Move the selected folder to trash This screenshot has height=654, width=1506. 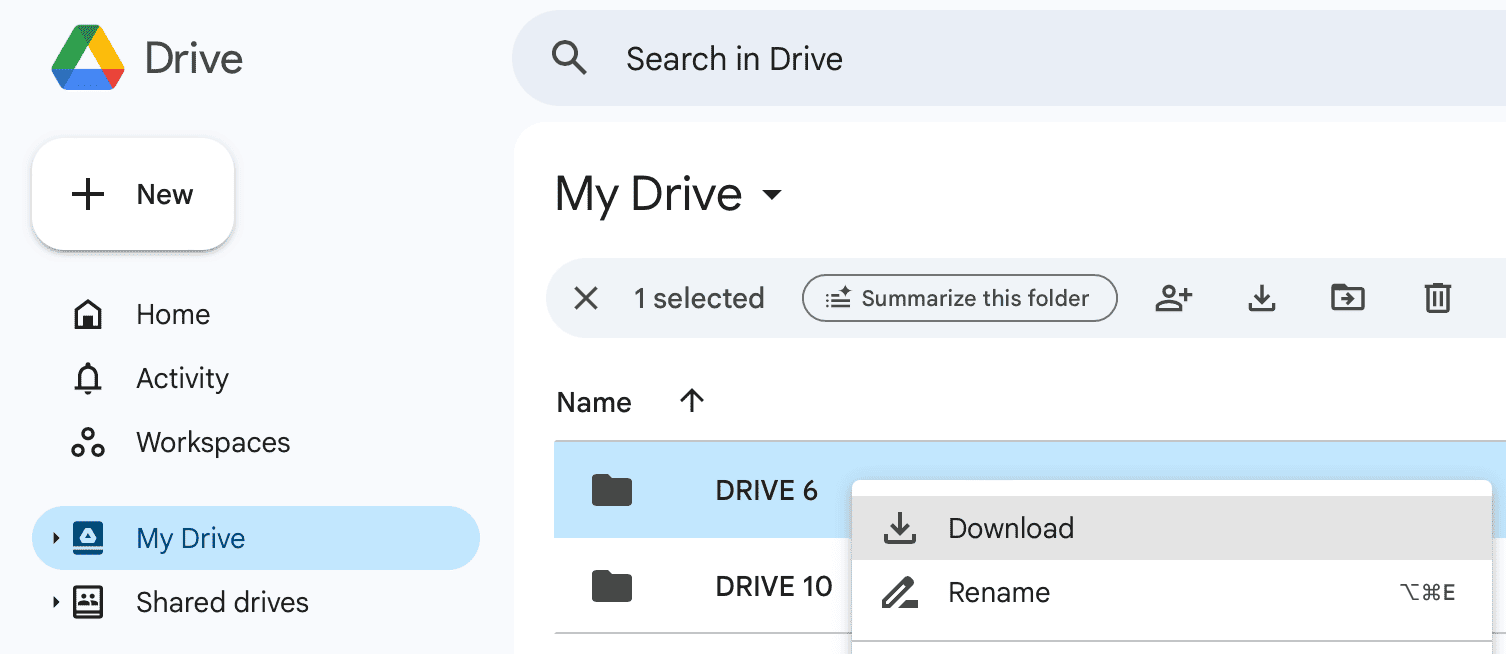(1437, 298)
